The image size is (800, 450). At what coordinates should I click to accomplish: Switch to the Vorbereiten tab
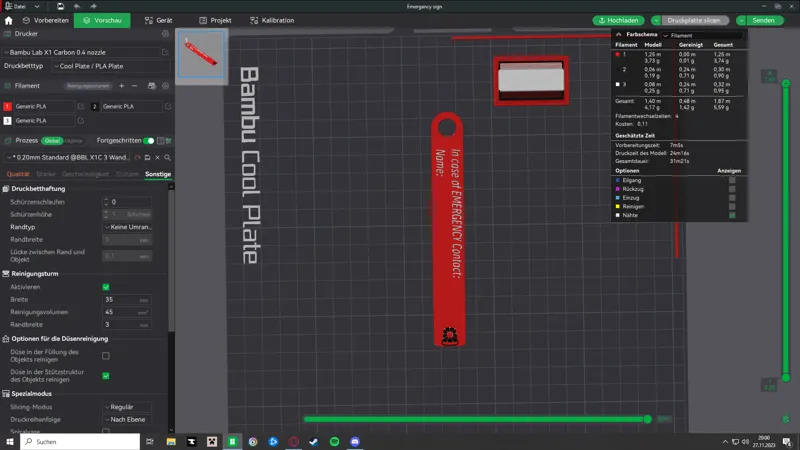click(x=45, y=20)
